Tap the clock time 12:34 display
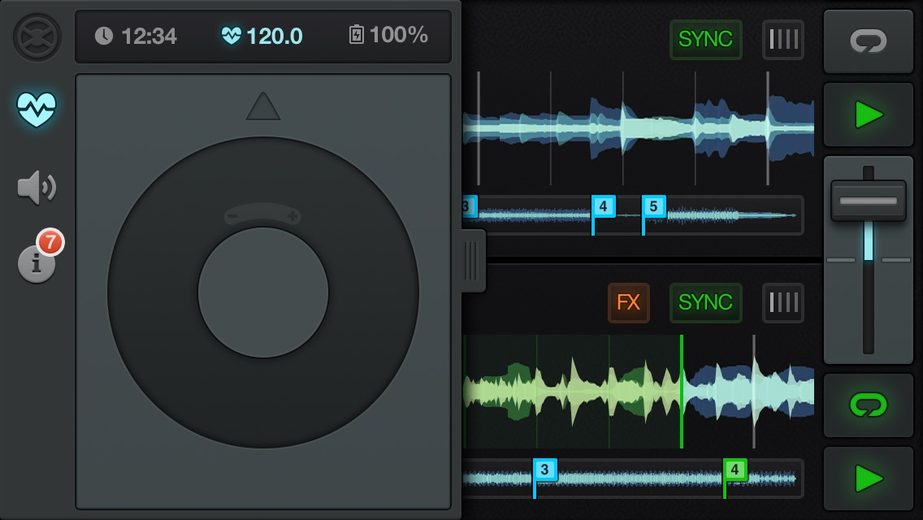This screenshot has width=923, height=520. click(136, 37)
